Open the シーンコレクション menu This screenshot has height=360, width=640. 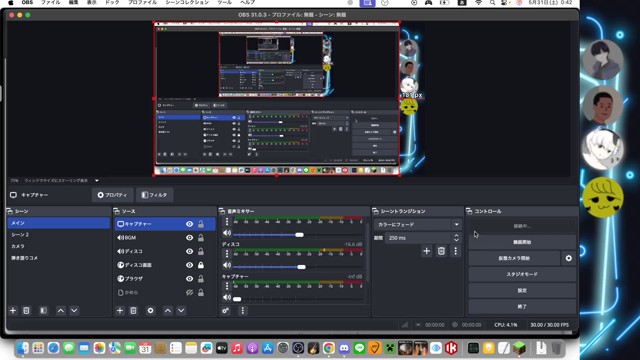click(x=187, y=2)
